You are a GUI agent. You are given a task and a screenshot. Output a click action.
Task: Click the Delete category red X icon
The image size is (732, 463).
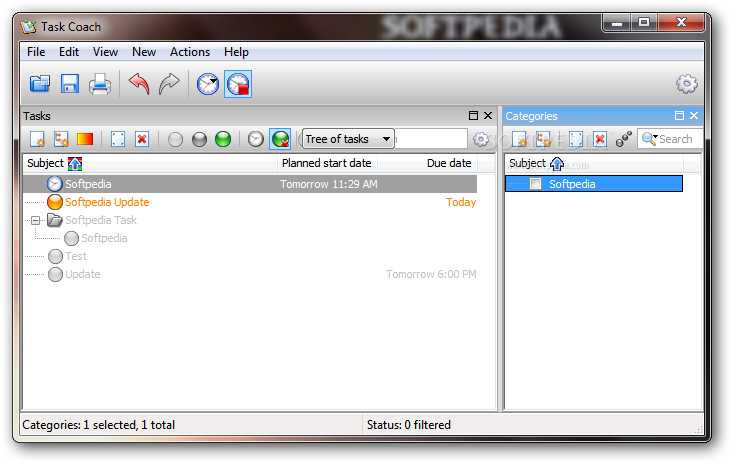click(x=600, y=139)
